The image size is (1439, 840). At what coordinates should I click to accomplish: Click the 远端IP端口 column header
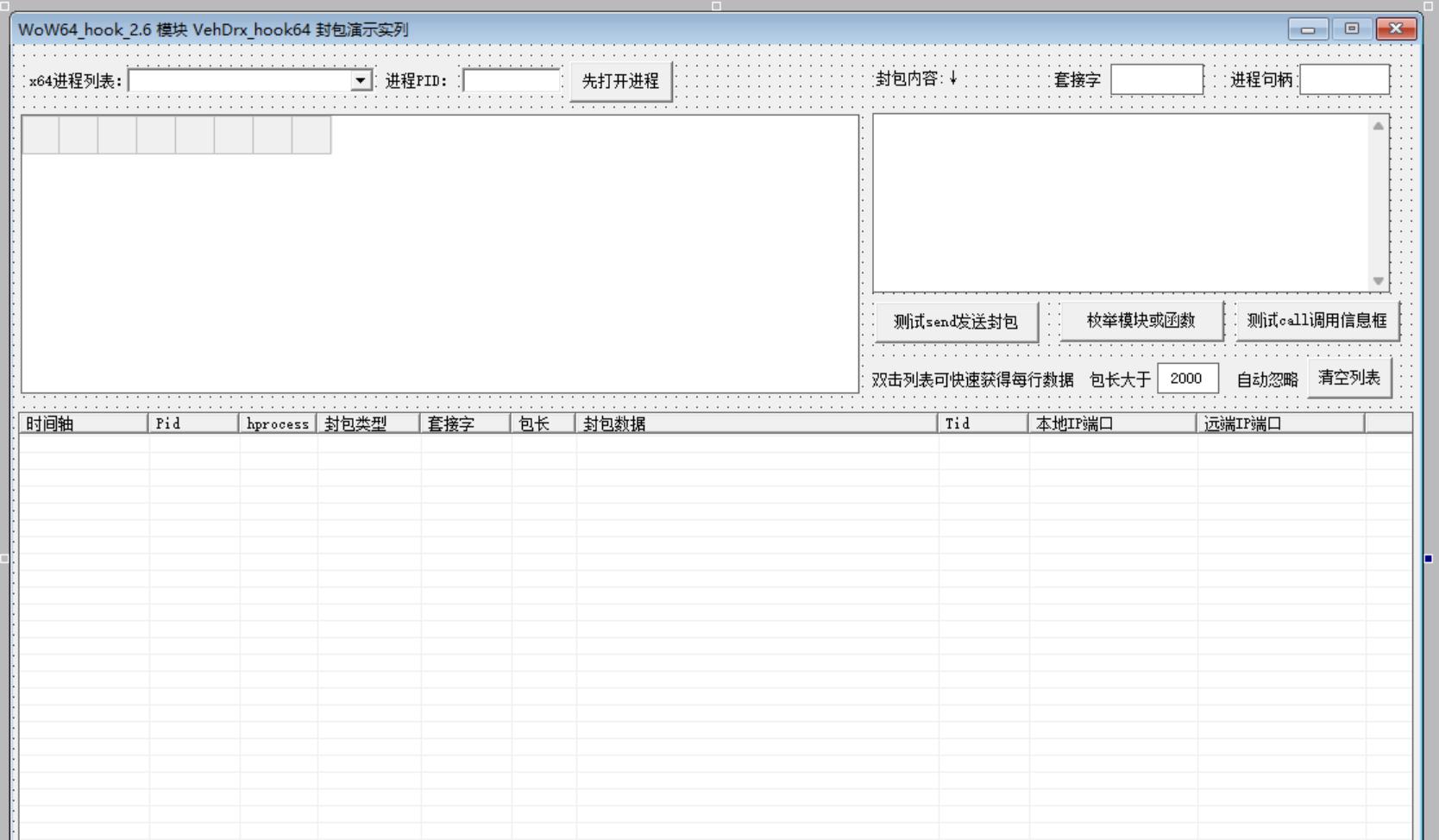coord(1279,423)
